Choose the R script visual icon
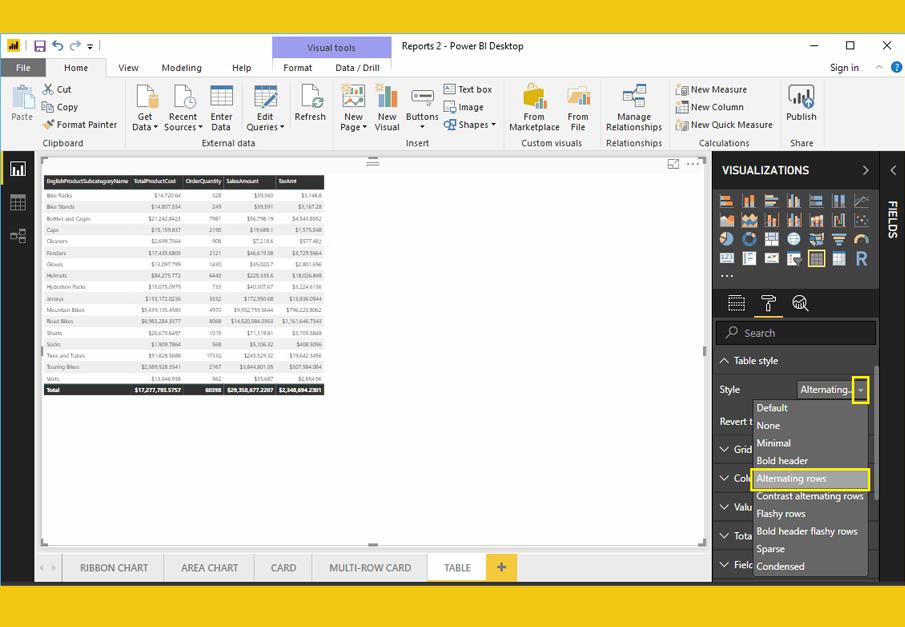The image size is (905, 627). coord(861,258)
